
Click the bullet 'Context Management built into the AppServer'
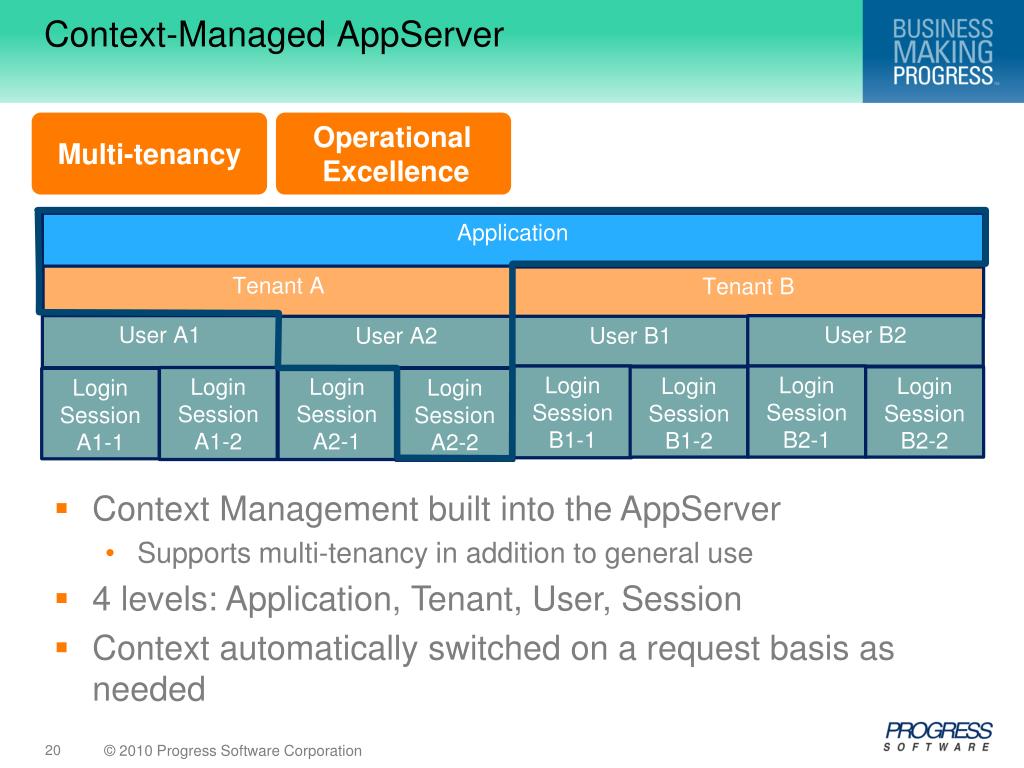436,509
